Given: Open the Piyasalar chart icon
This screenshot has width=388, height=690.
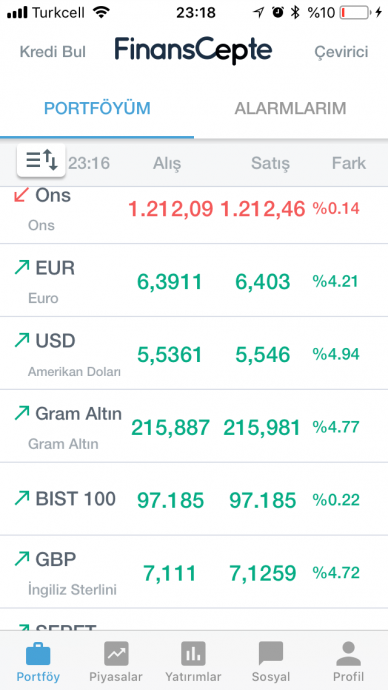Looking at the screenshot, I should click(116, 653).
